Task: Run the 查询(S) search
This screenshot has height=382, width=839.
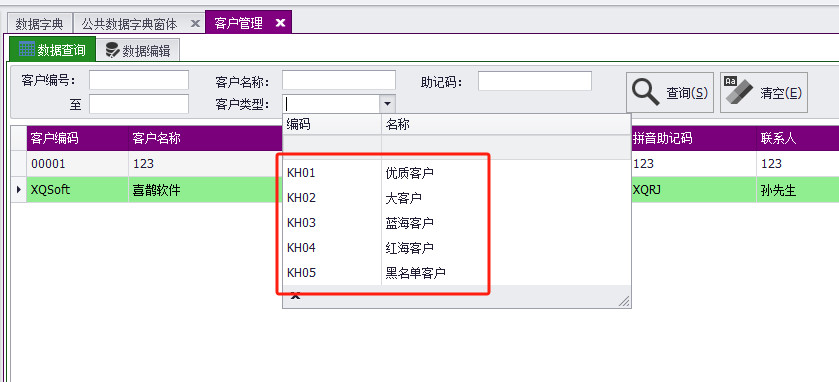Action: 670,93
